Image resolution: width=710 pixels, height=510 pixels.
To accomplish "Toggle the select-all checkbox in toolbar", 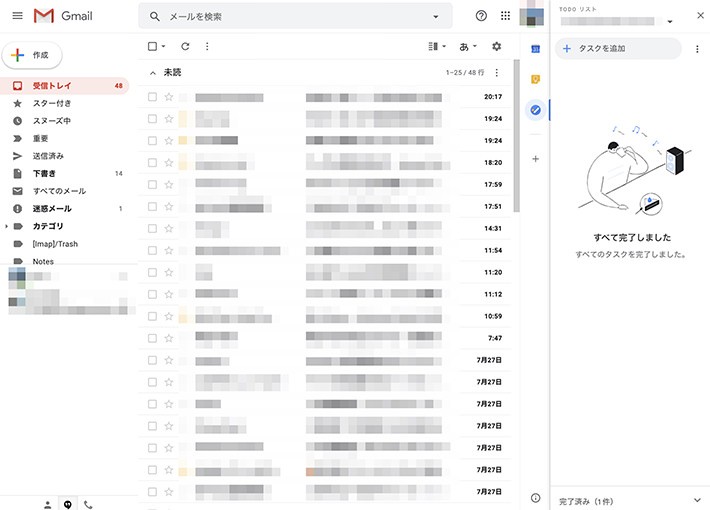I will tap(153, 46).
